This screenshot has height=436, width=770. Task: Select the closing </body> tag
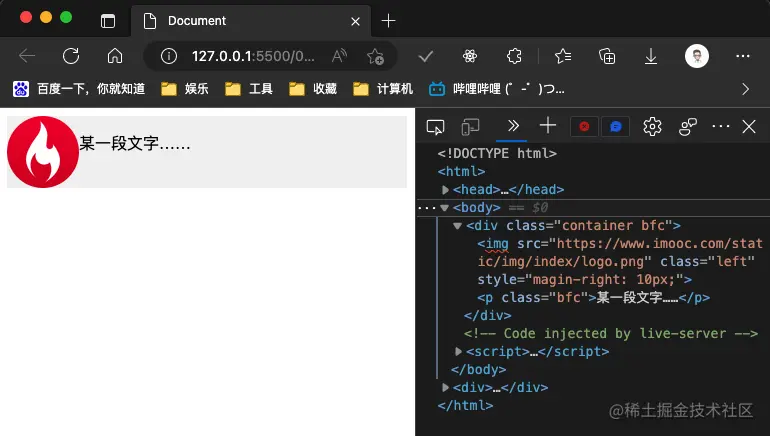(478, 369)
